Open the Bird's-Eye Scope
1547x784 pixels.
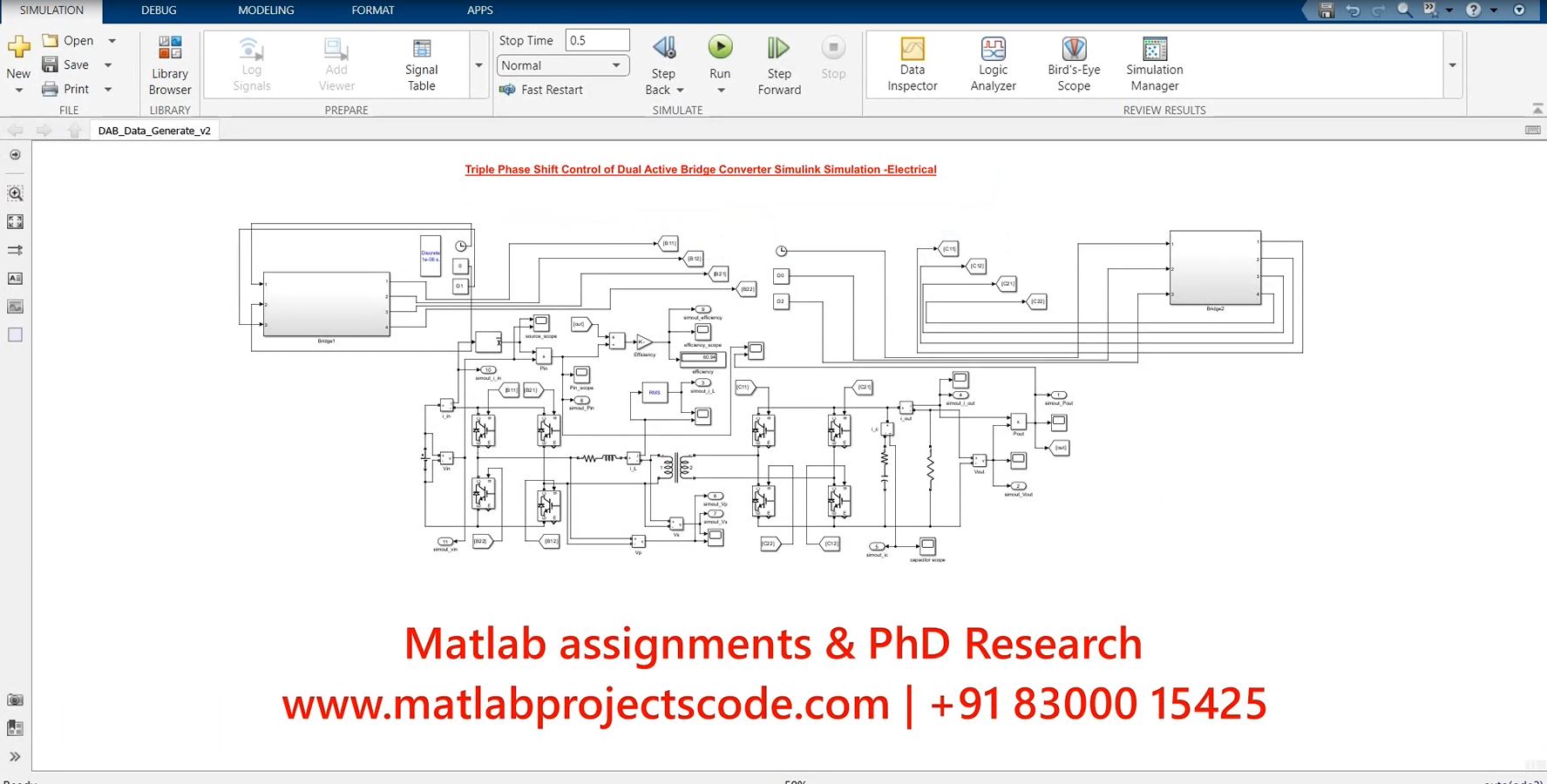pos(1074,65)
